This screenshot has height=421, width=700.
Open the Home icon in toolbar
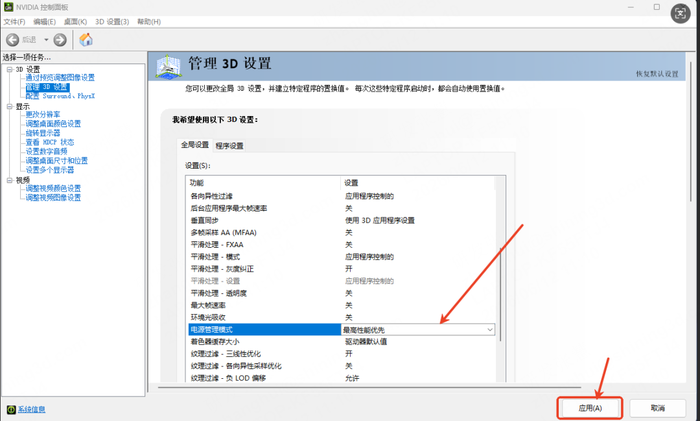(x=86, y=40)
